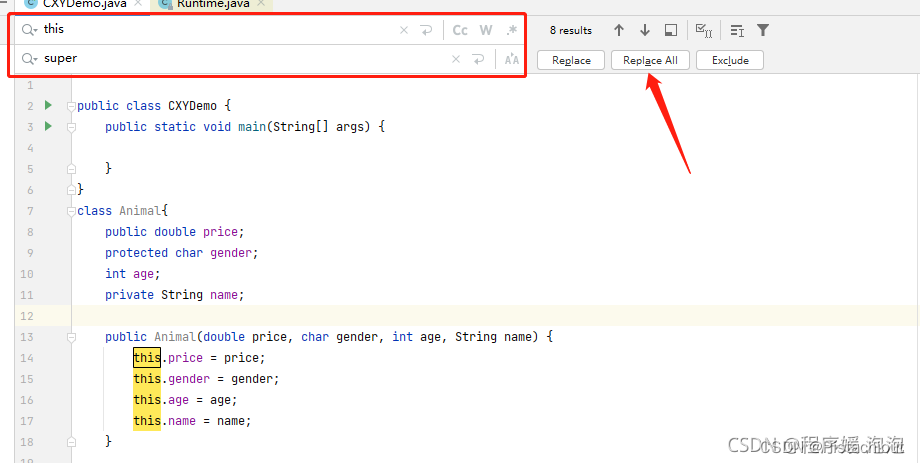Click the highlighted "this" in this.name line

tap(147, 421)
